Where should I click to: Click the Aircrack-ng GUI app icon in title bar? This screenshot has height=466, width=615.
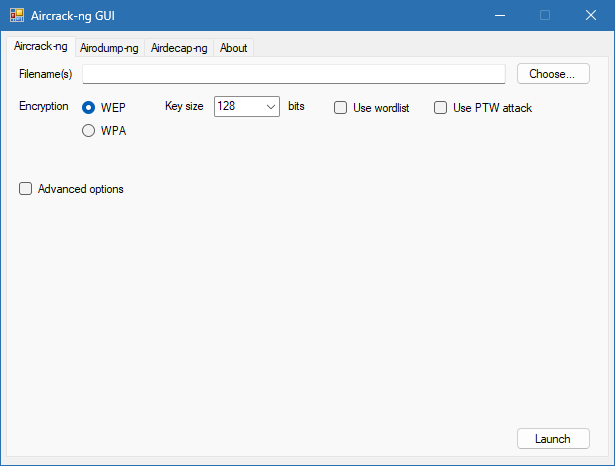[x=17, y=15]
